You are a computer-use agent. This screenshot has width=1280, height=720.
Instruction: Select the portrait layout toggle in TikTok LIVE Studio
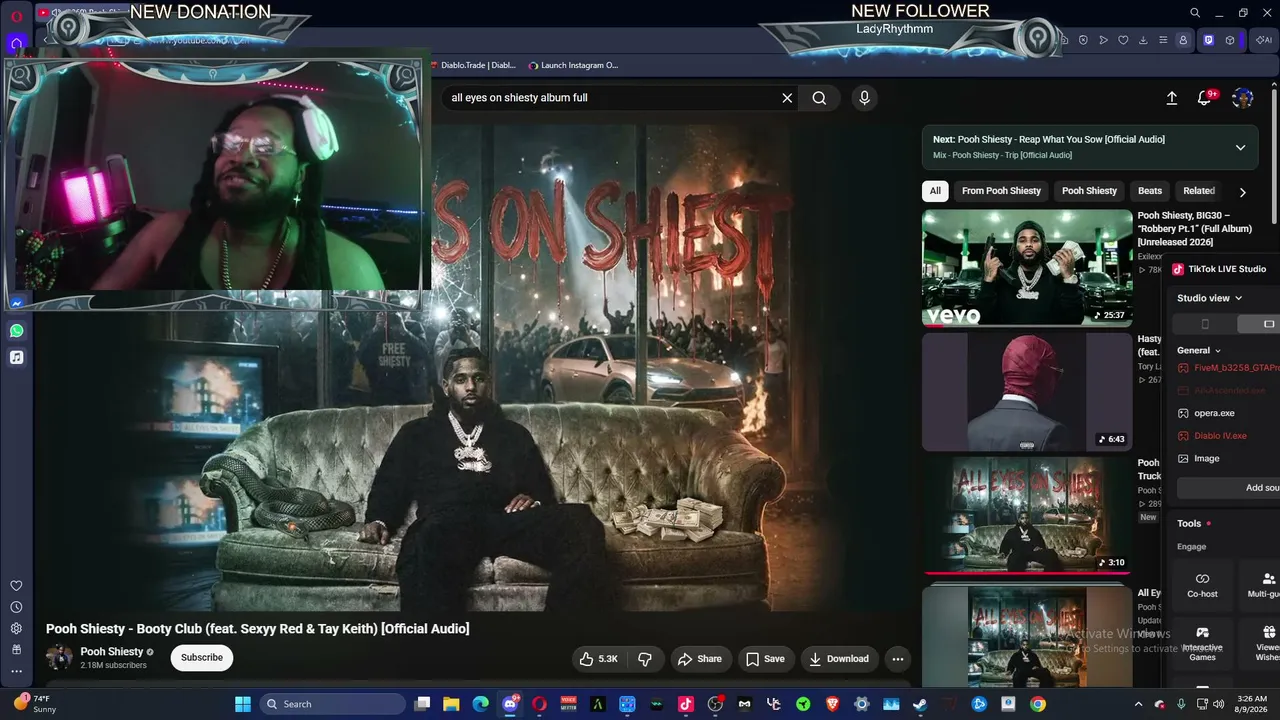tap(1204, 324)
